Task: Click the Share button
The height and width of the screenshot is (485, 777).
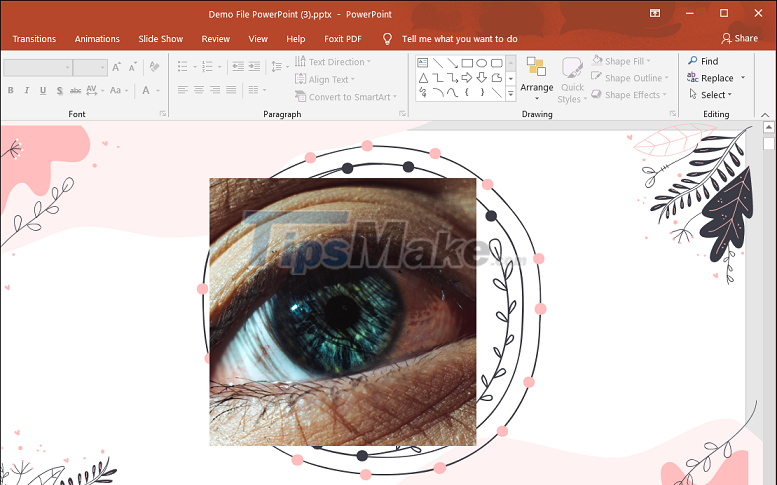Action: click(739, 38)
